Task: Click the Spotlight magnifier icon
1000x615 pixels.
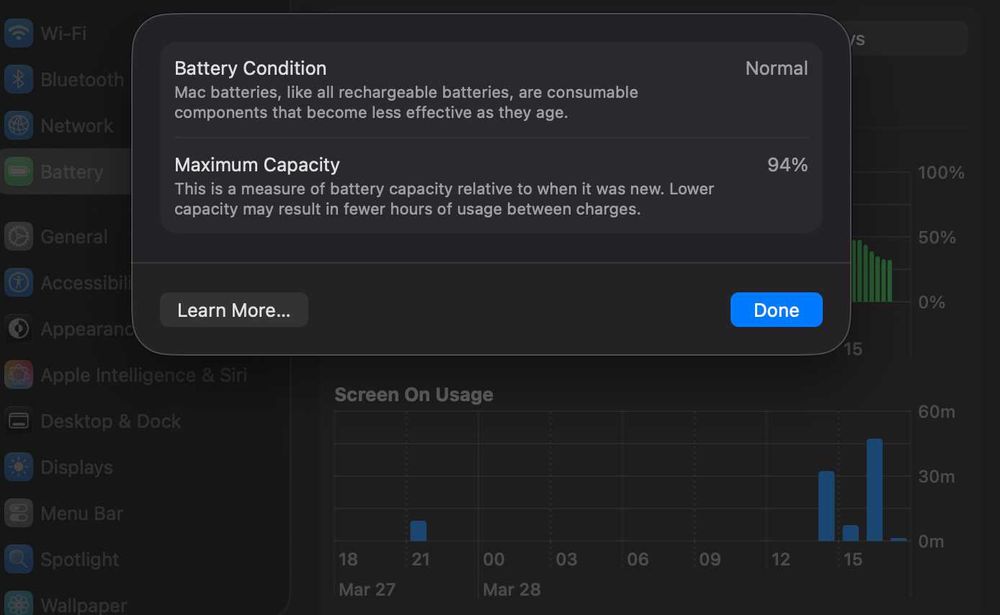Action: point(18,559)
